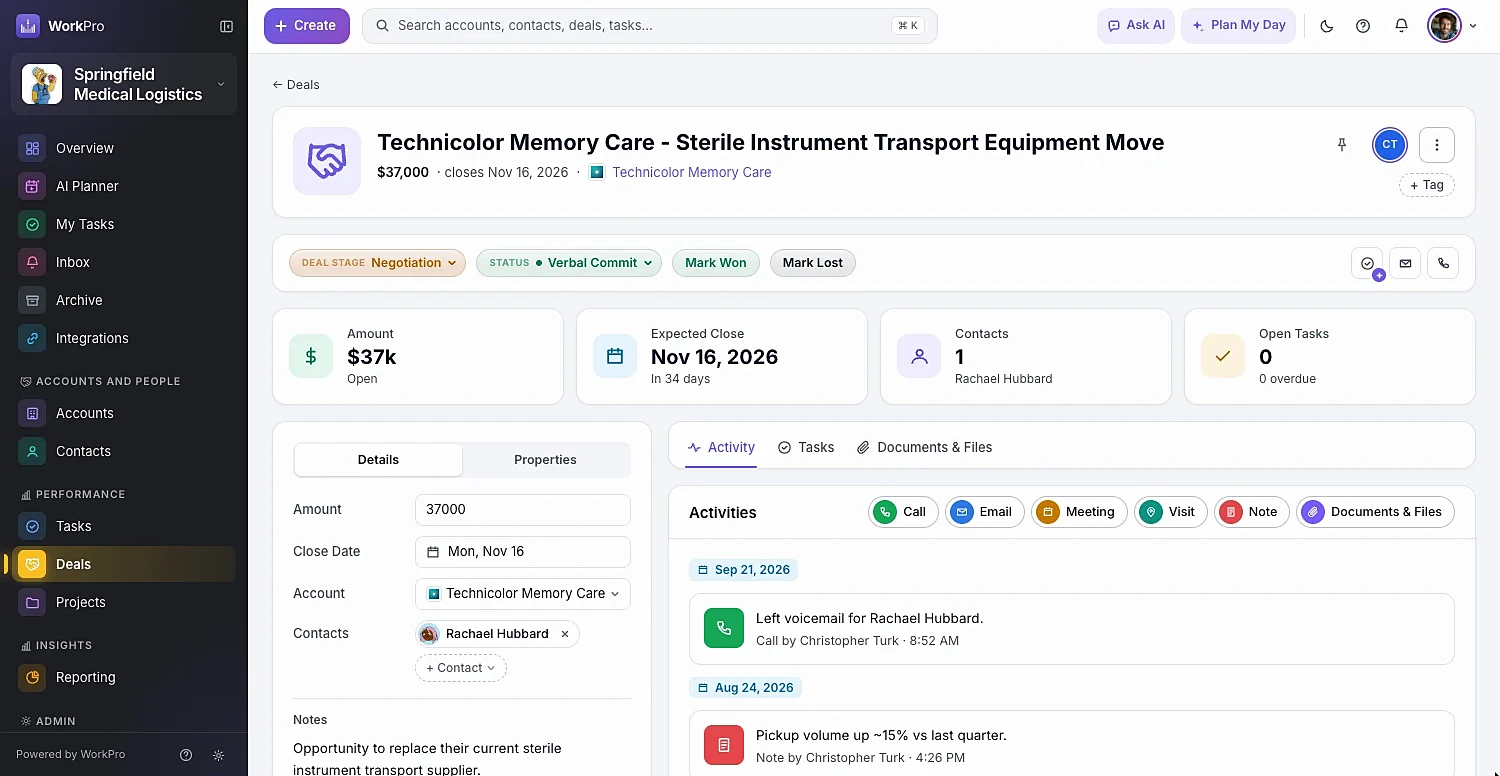Image resolution: width=1500 pixels, height=776 pixels.
Task: Toggle dark mode moon icon
Action: tap(1327, 26)
